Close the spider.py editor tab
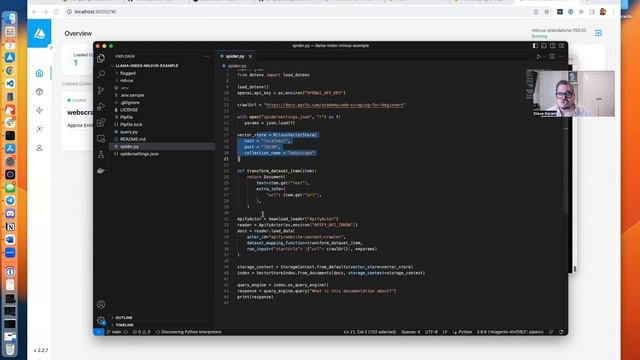This screenshot has height=360, width=640. click(x=250, y=56)
